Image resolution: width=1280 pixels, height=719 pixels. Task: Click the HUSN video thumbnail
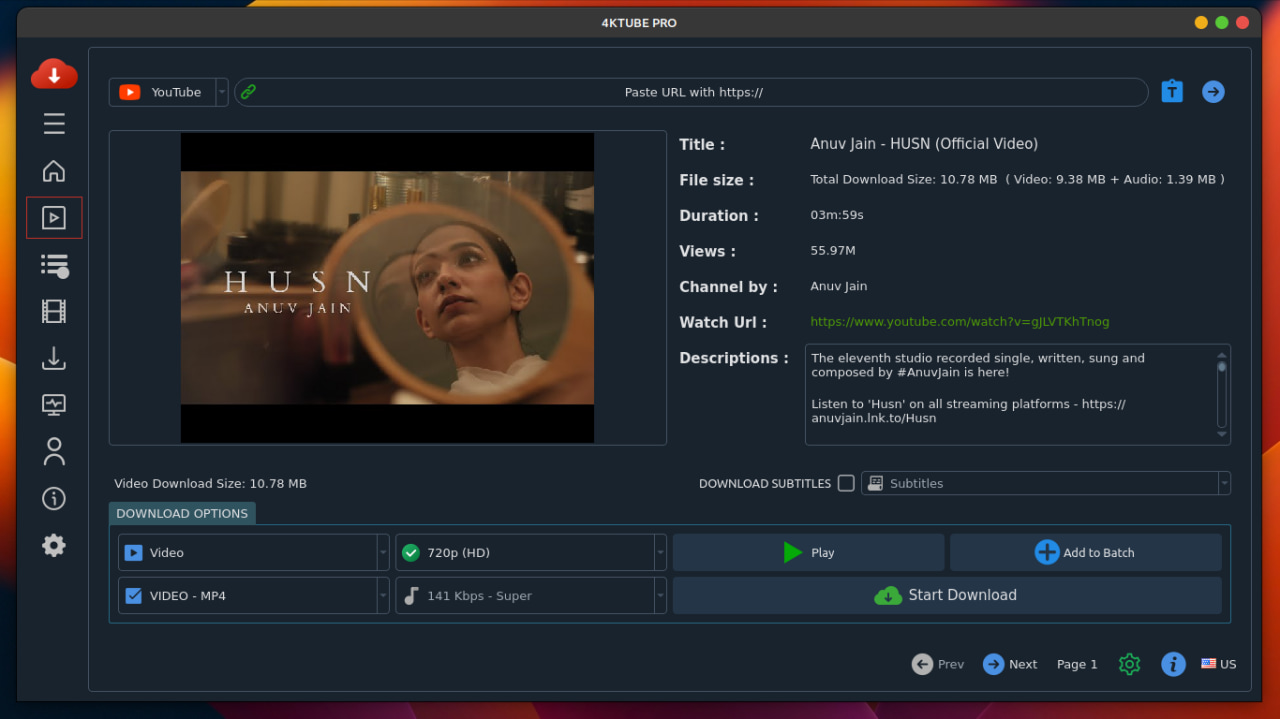pyautogui.click(x=387, y=288)
